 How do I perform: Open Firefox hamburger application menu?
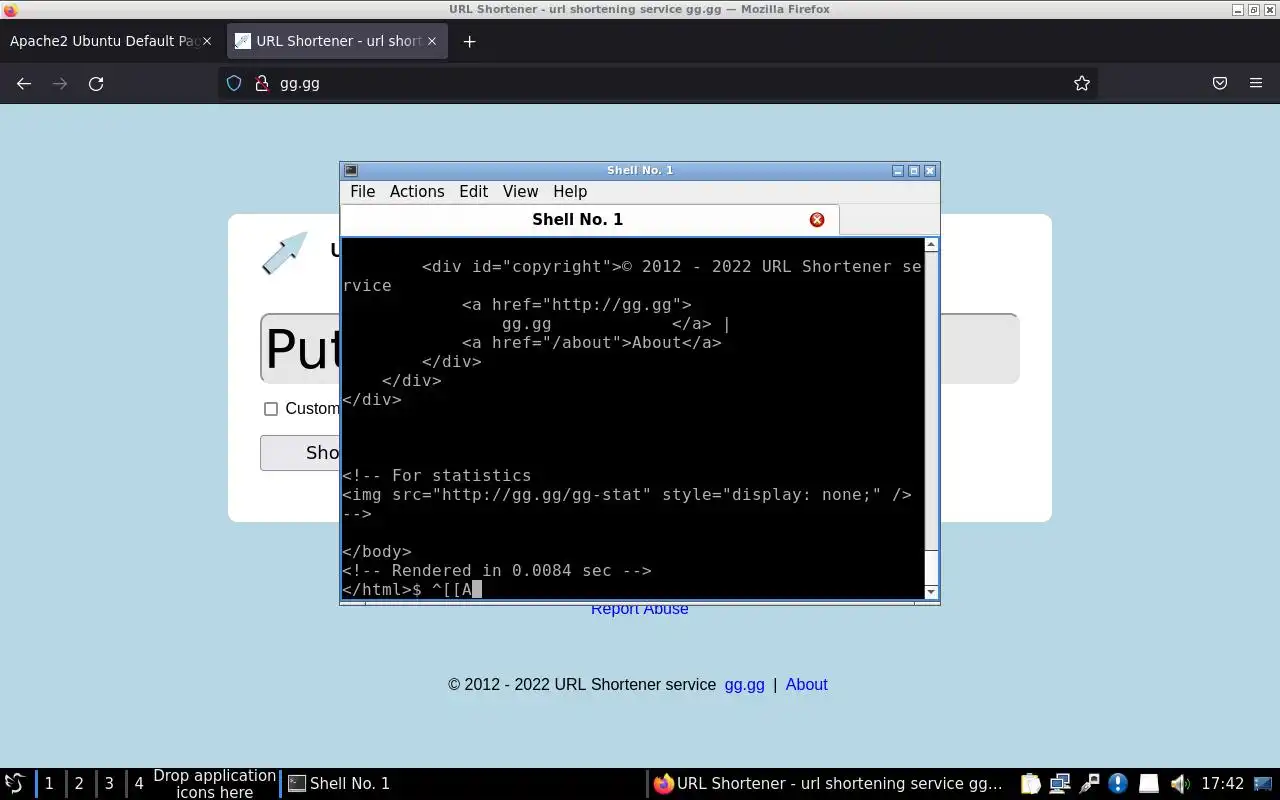[x=1256, y=84]
